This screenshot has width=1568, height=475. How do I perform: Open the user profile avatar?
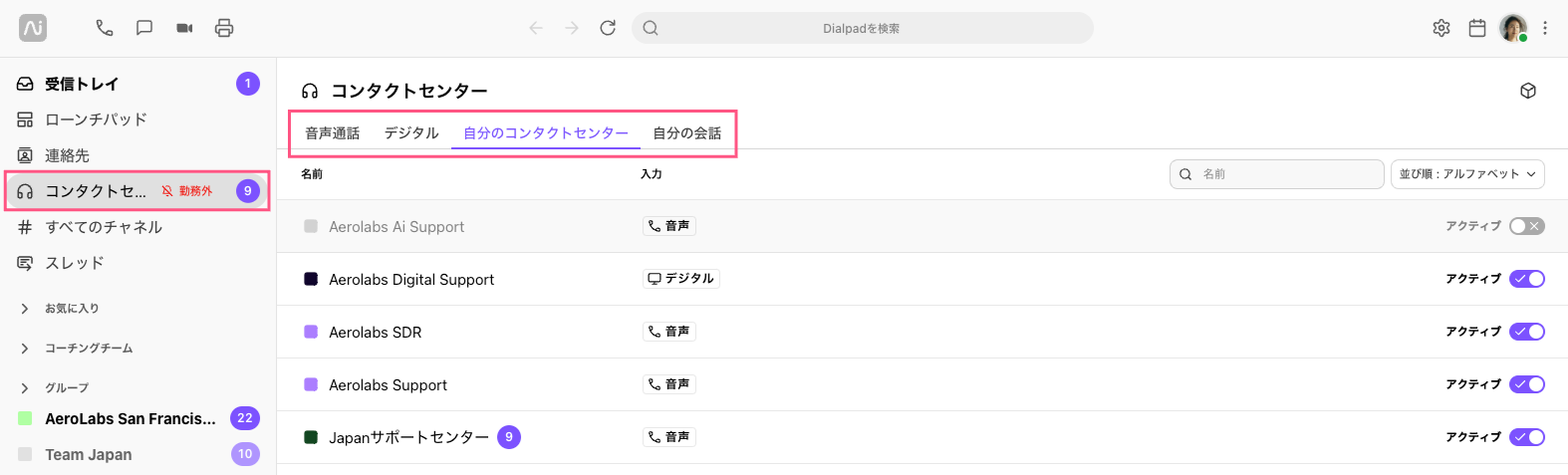[x=1513, y=28]
